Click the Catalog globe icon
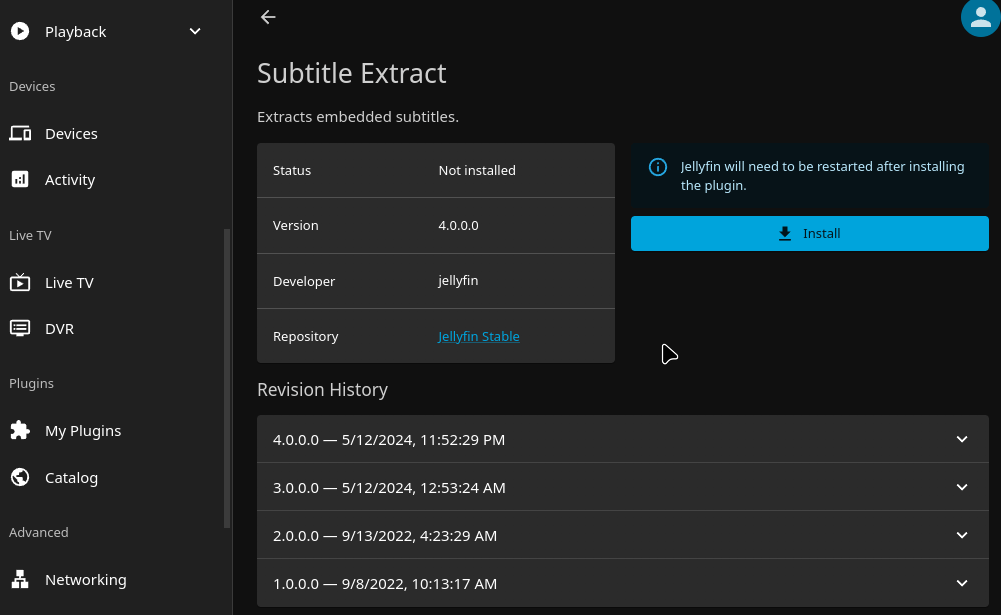Image resolution: width=1001 pixels, height=615 pixels. [20, 477]
